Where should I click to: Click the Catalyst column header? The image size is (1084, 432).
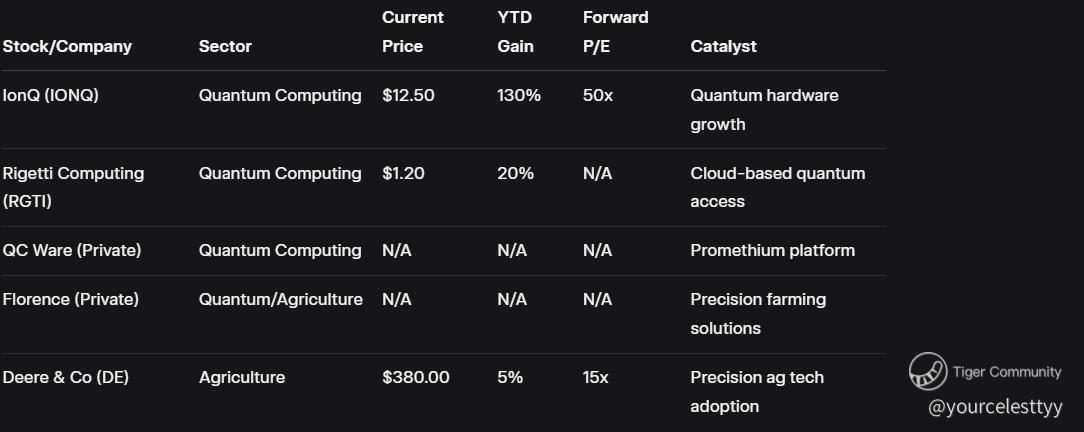pos(723,46)
